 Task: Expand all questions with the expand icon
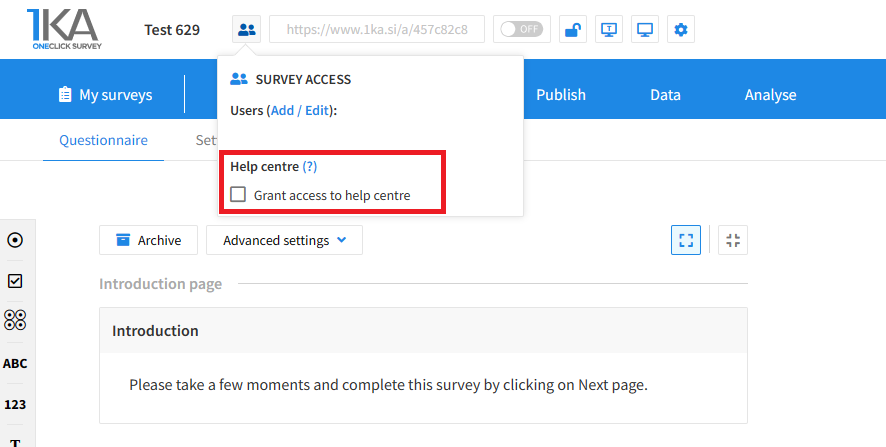click(686, 240)
